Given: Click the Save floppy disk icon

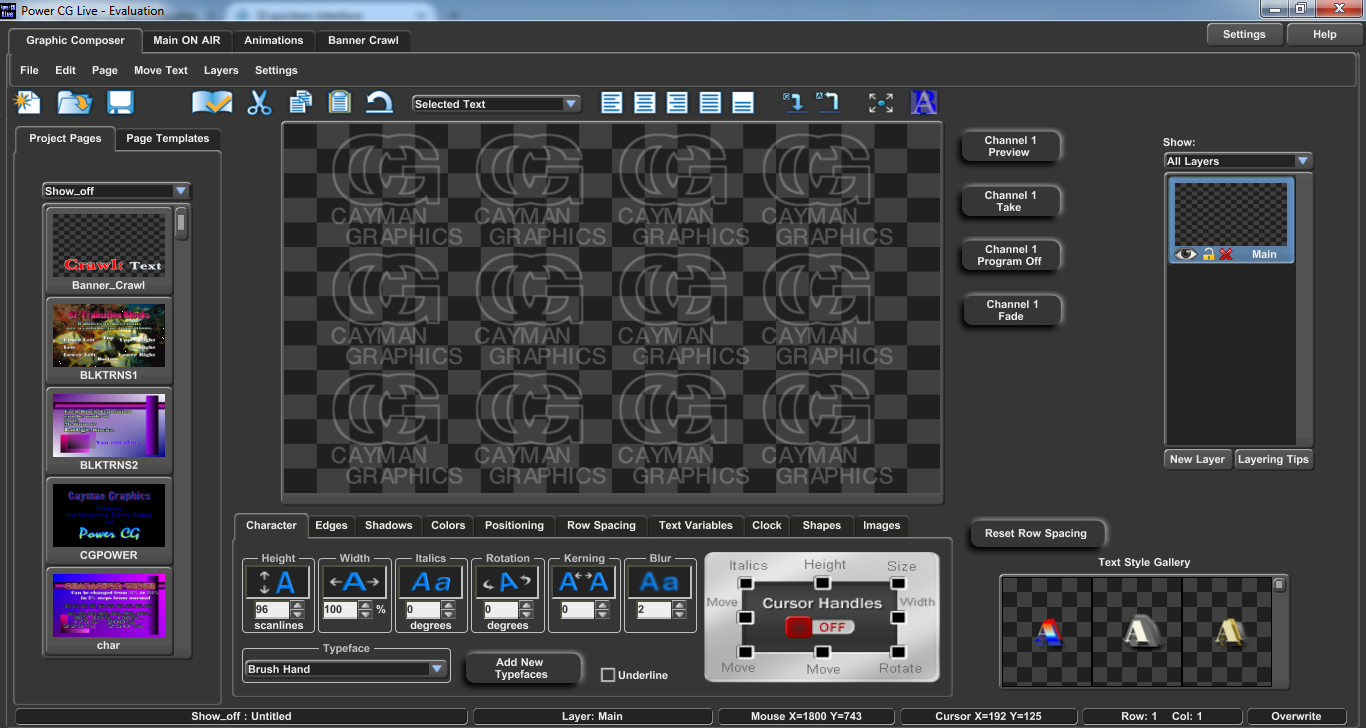Looking at the screenshot, I should point(120,102).
